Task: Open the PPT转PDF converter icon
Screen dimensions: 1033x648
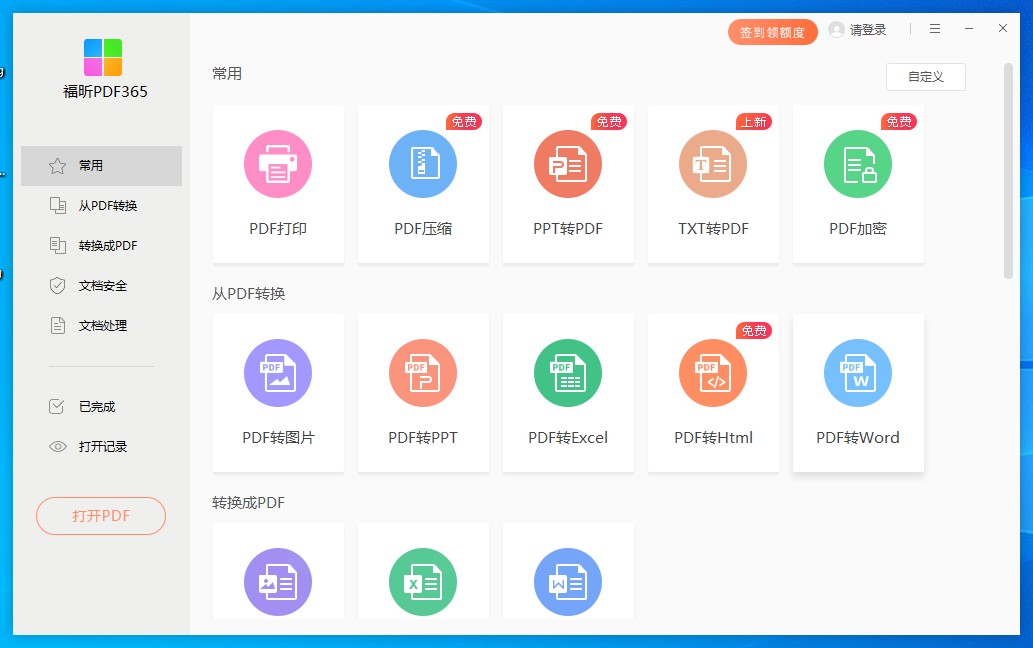Action: click(568, 164)
